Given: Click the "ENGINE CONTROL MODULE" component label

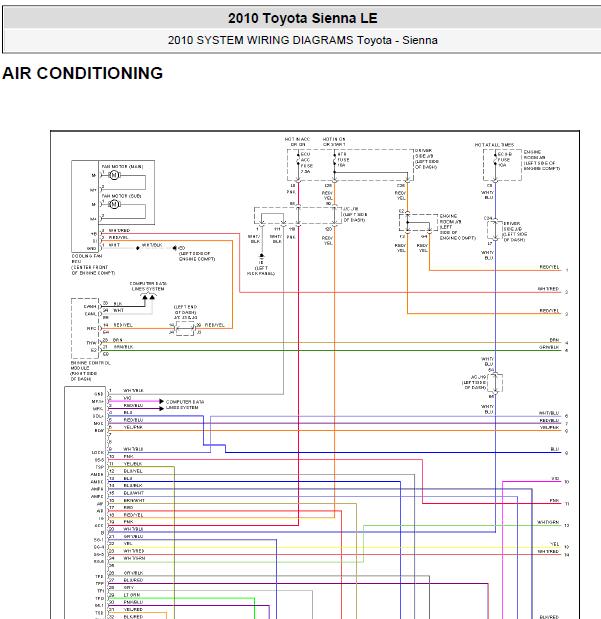Looking at the screenshot, I should pos(91,365).
